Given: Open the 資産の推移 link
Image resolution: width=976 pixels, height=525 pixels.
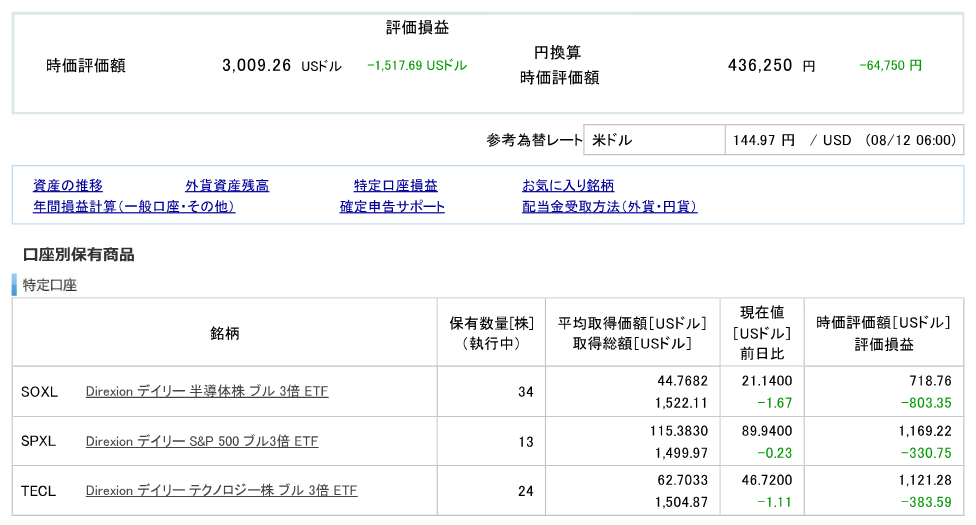Looking at the screenshot, I should pos(67,186).
